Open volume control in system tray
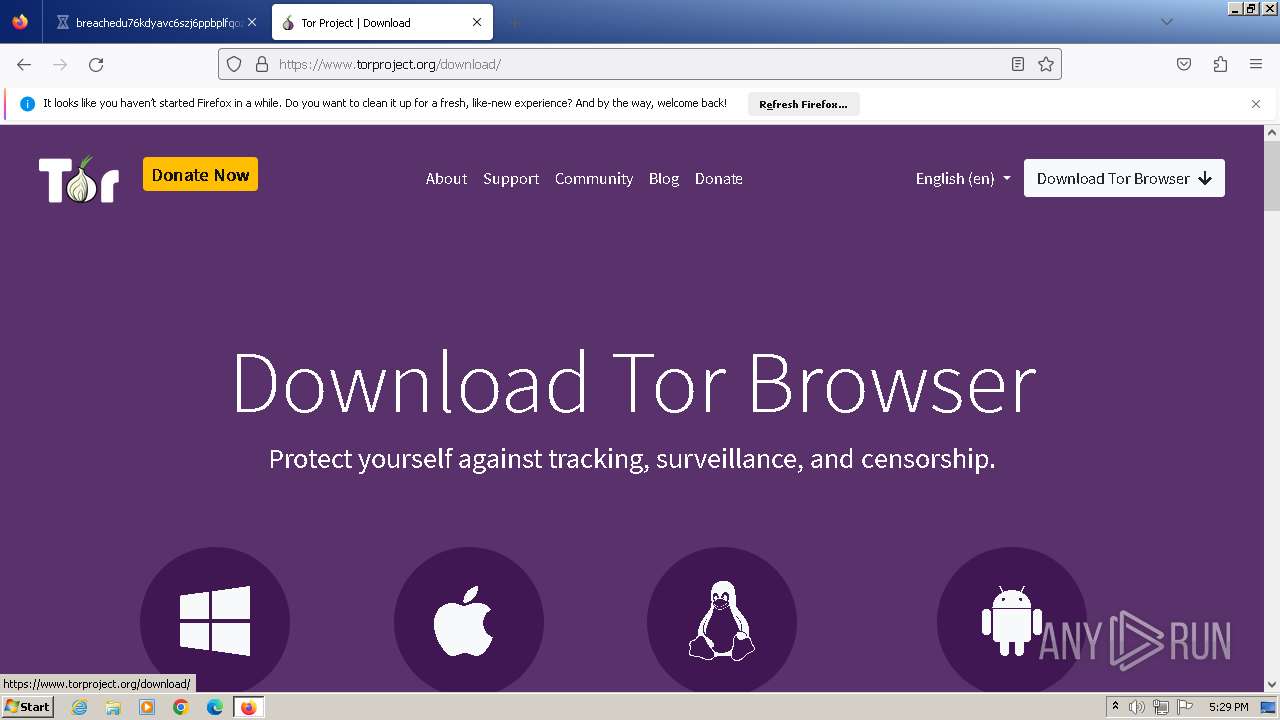Screen dimensions: 1280x720 1137,707
